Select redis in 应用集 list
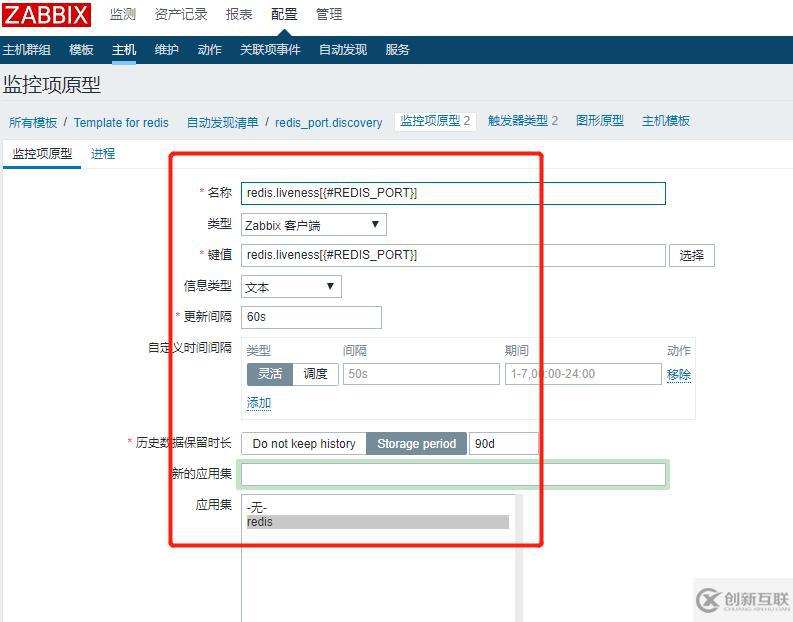Viewport: 793px width, 622px height. click(x=378, y=522)
